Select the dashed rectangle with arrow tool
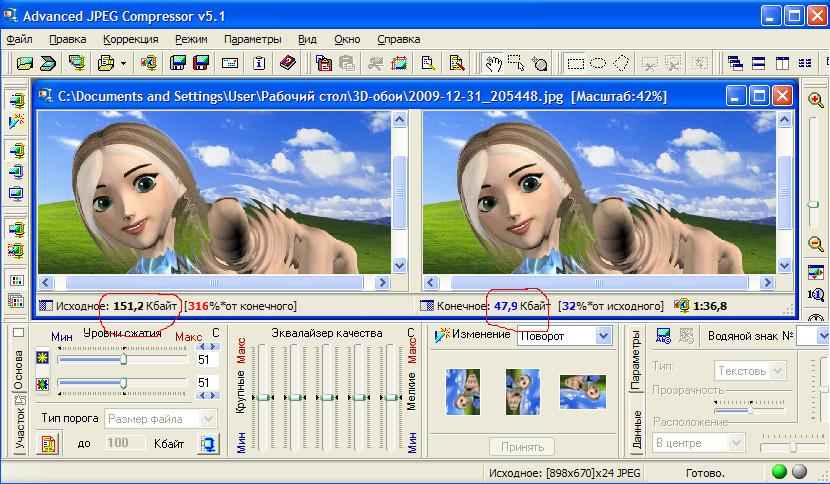The image size is (830, 484). coord(516,63)
